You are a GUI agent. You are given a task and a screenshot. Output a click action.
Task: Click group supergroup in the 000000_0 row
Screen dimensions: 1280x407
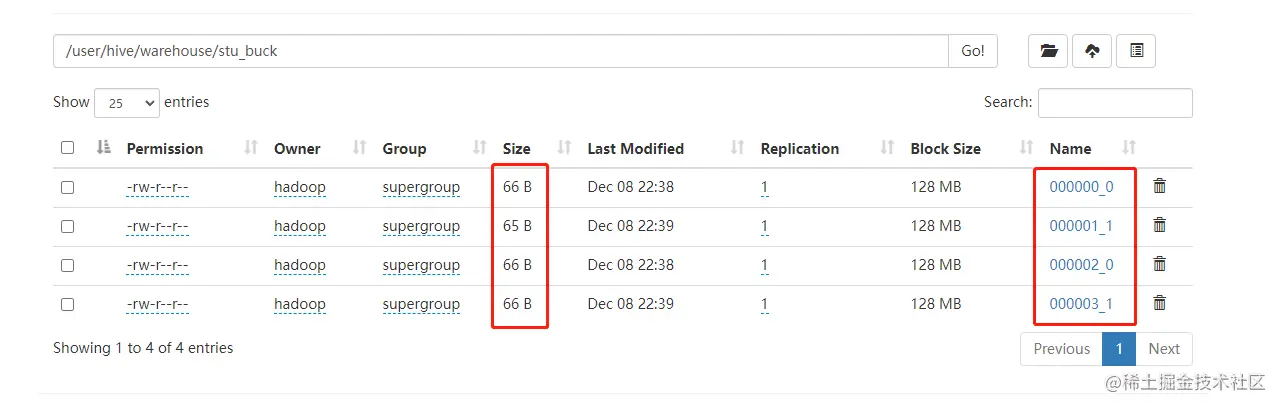coord(421,187)
